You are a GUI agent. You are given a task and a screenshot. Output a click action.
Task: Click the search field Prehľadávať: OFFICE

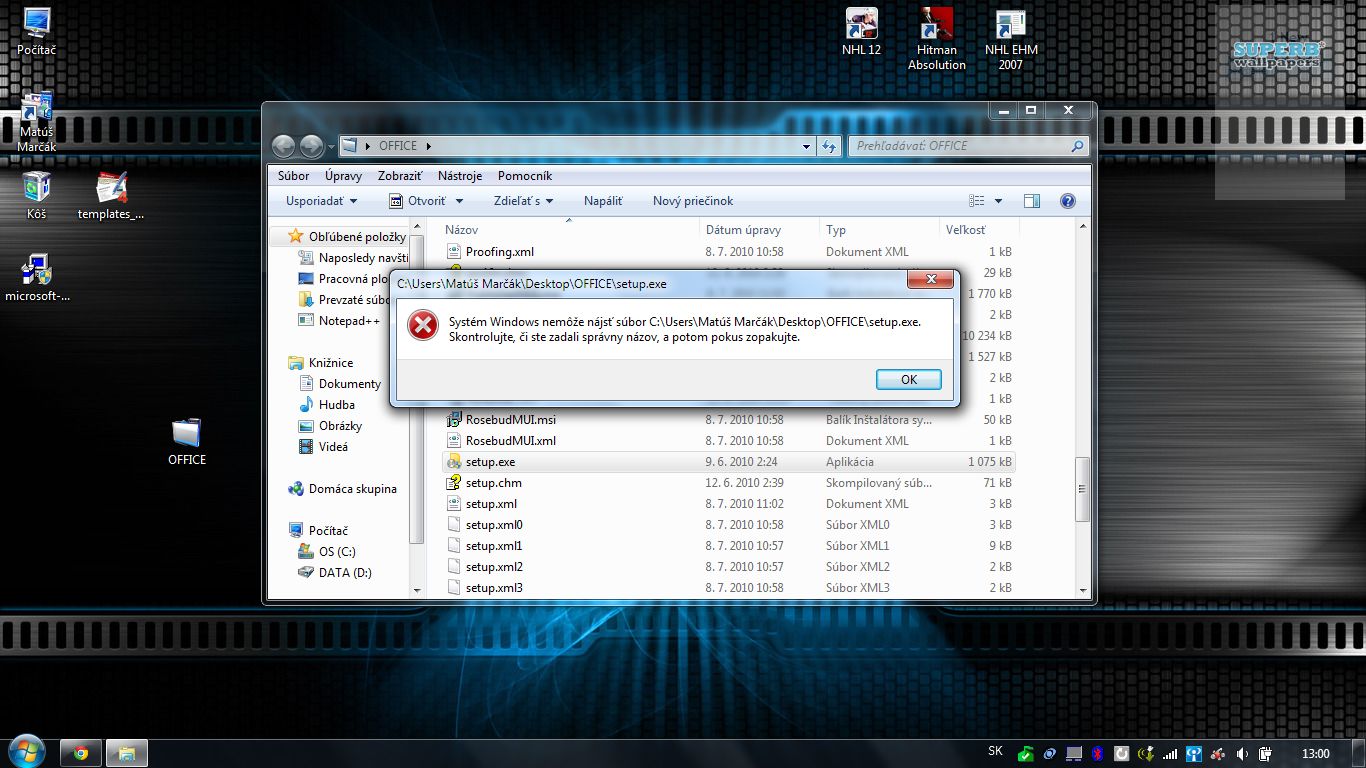[968, 146]
